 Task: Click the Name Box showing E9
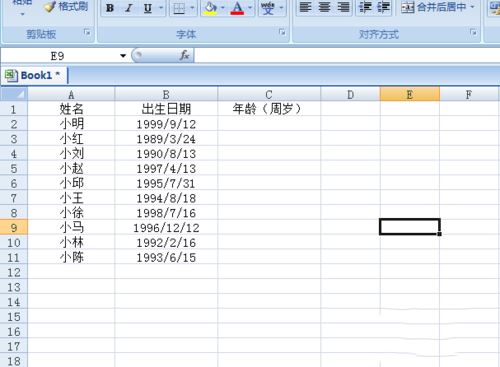click(57, 56)
